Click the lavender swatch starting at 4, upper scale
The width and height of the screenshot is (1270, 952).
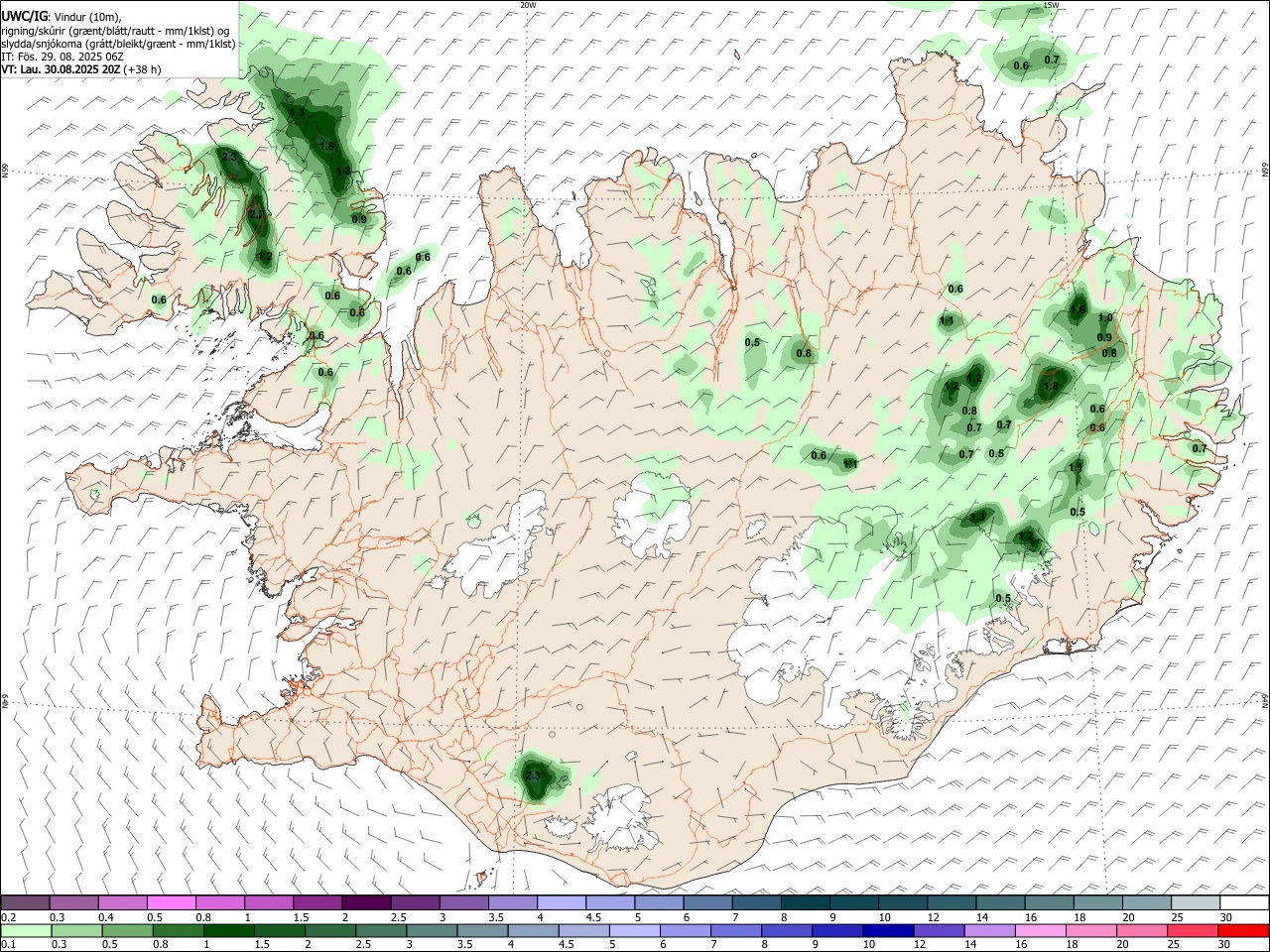[561, 902]
